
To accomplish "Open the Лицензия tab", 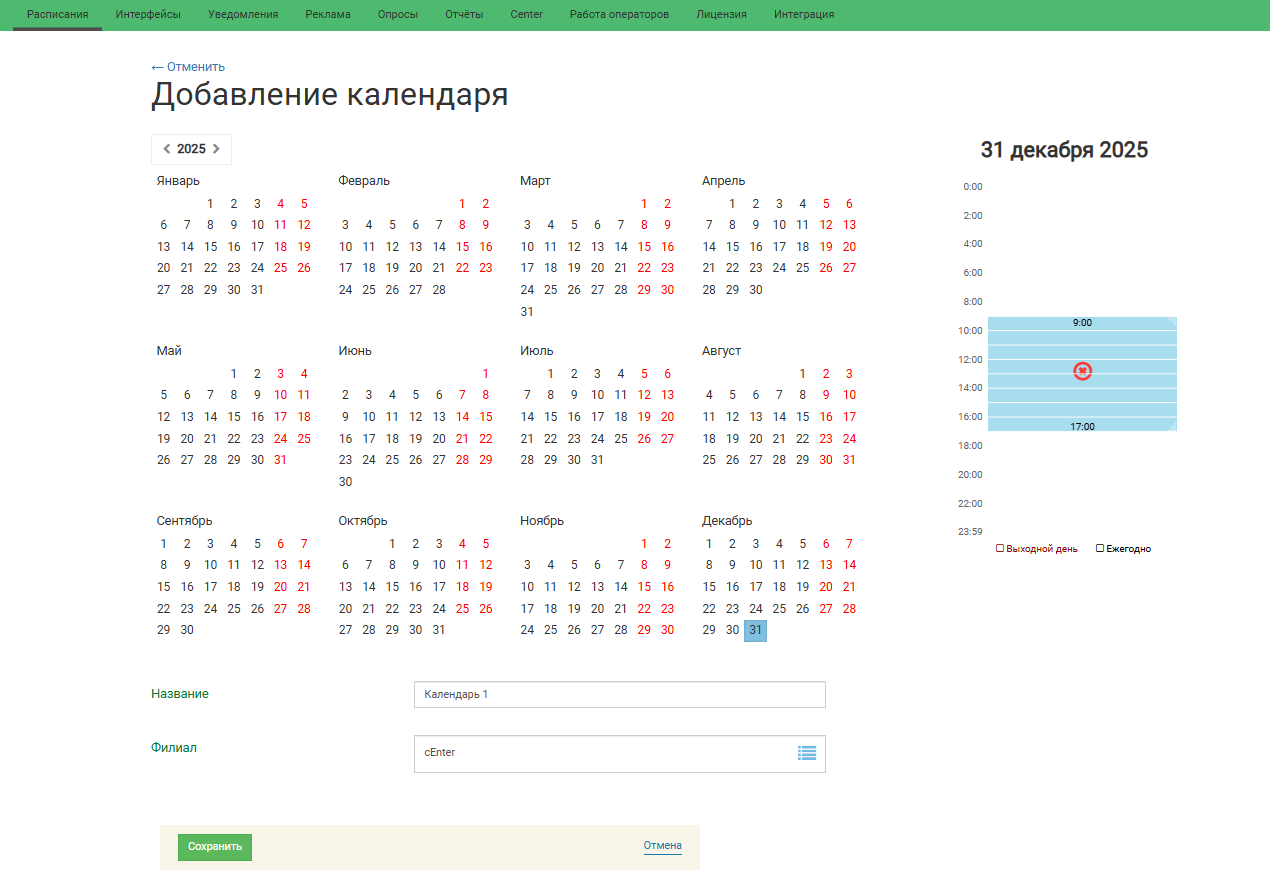I will coord(721,15).
